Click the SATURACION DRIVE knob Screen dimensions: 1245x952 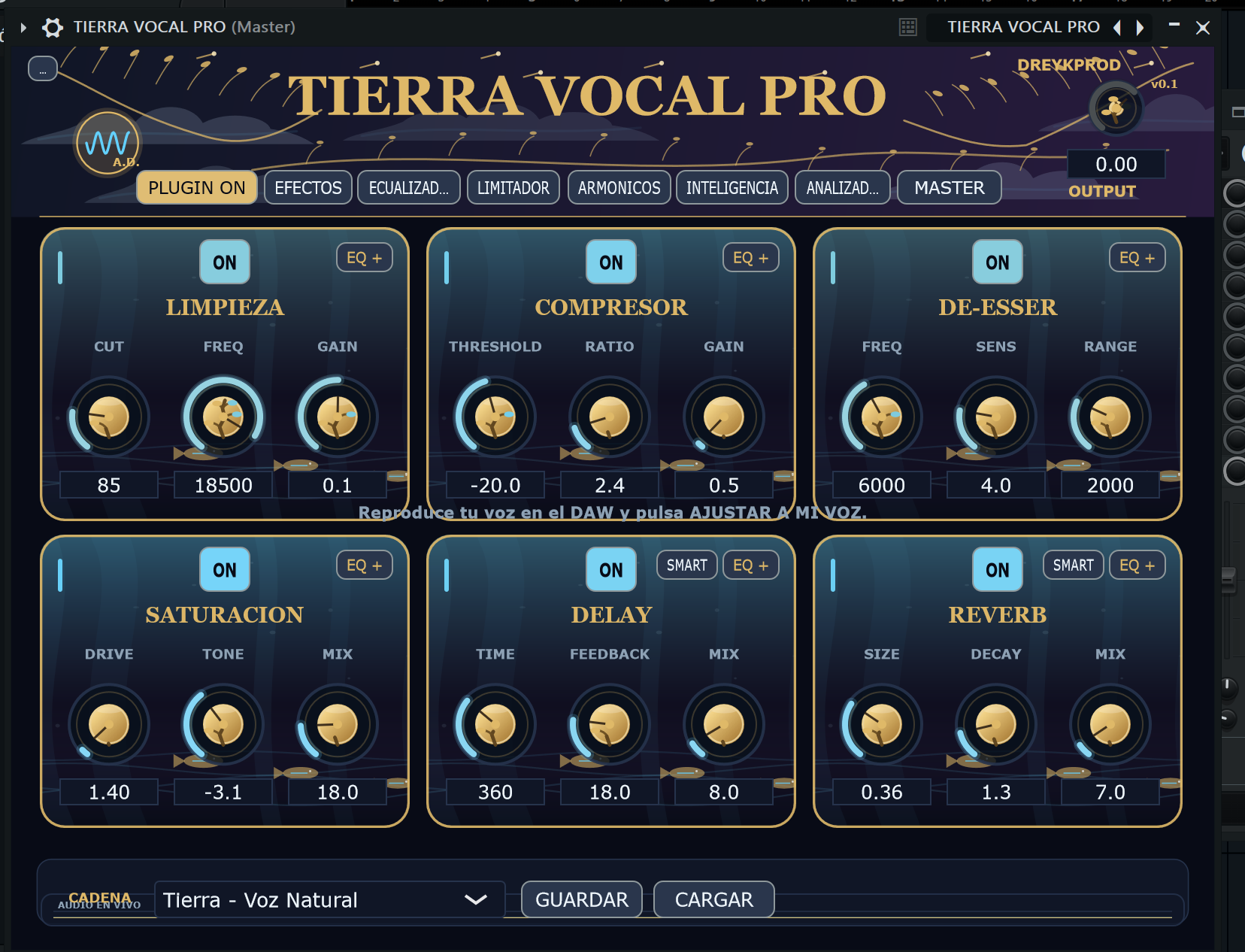pos(109,724)
